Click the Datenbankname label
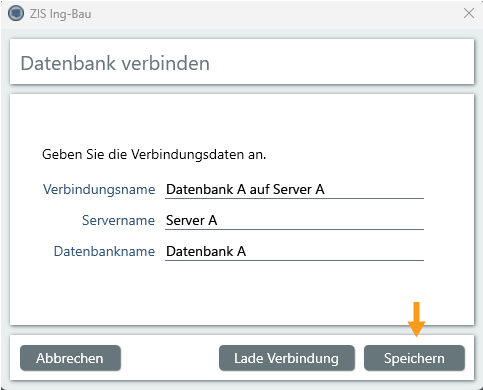This screenshot has height=390, width=483. pos(104,251)
